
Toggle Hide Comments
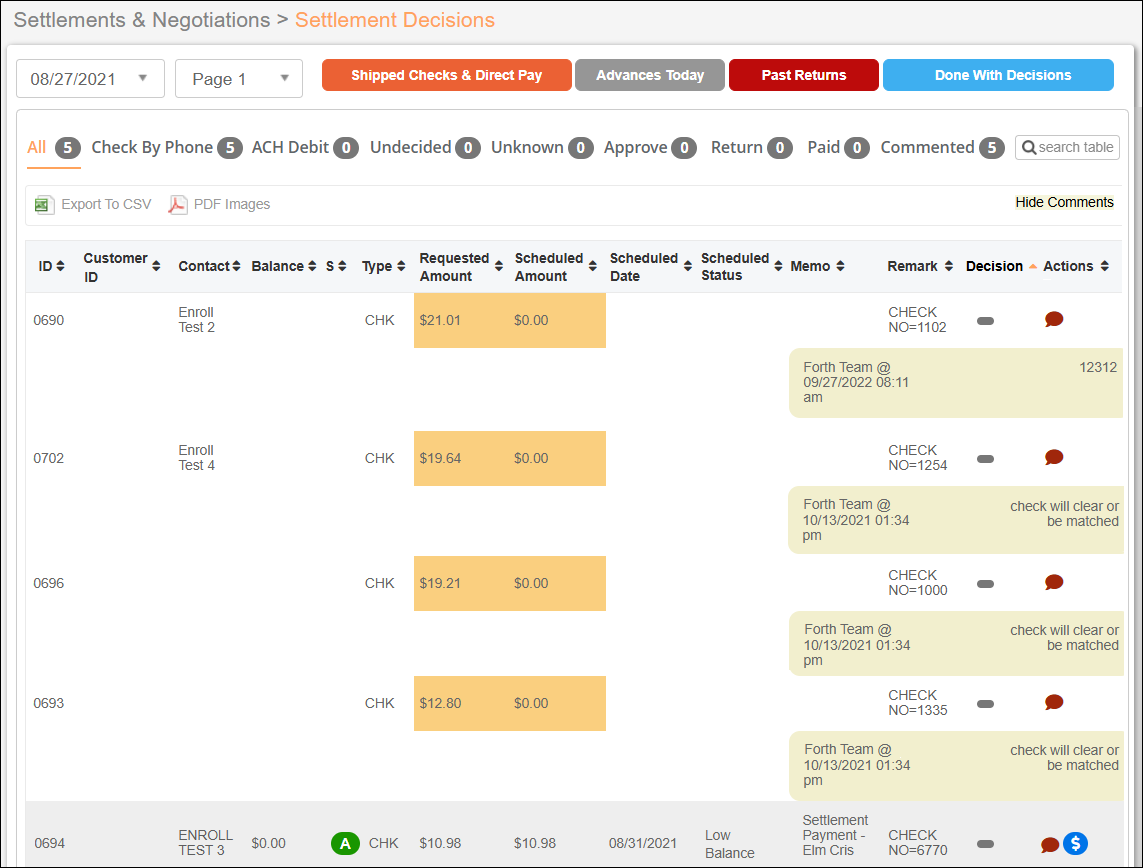[1064, 202]
